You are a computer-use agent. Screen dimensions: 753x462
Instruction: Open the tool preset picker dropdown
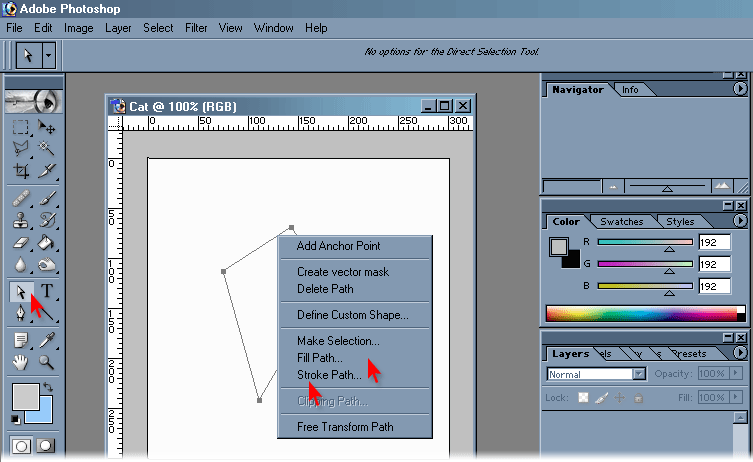[x=48, y=55]
